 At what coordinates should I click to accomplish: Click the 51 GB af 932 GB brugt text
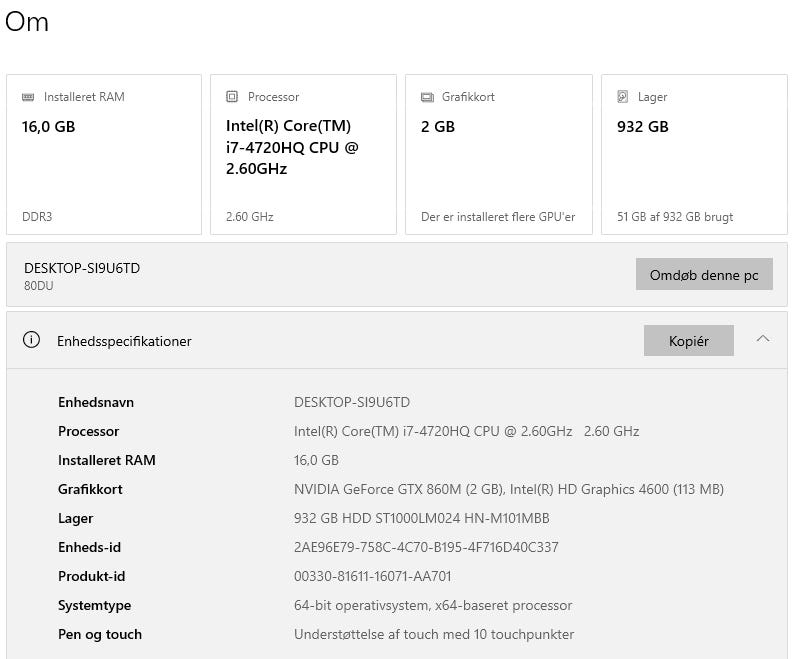[x=675, y=217]
